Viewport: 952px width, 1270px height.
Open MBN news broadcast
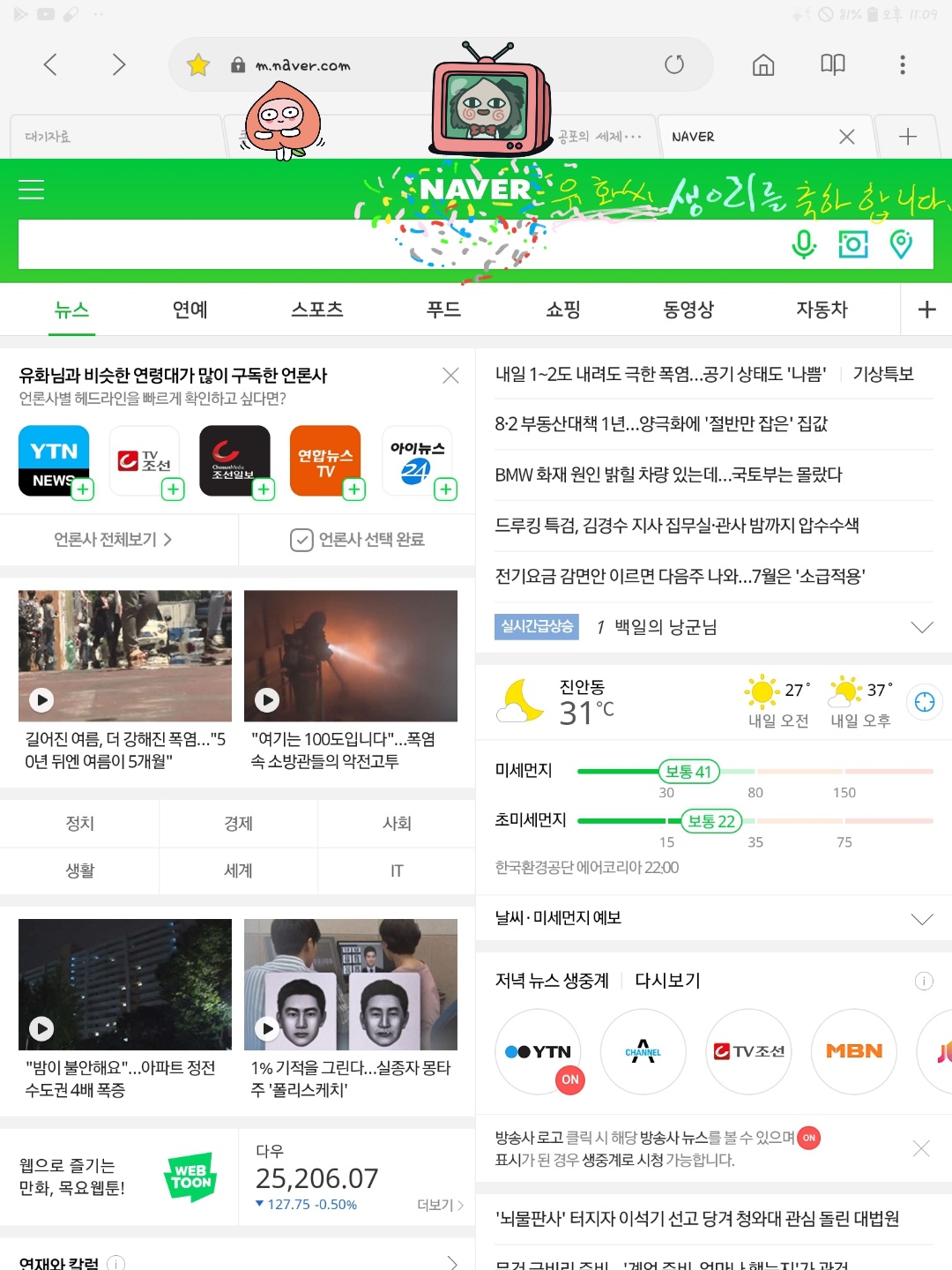854,1051
